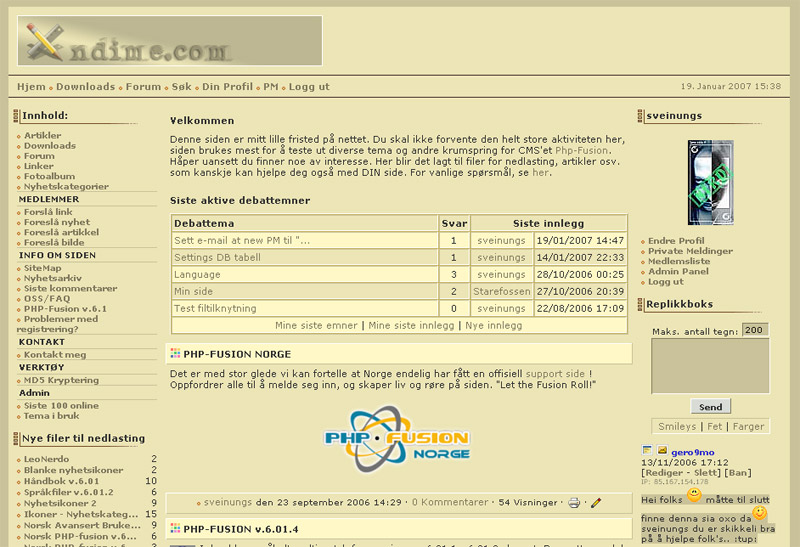Go to Hjem in the top navigation

[x=31, y=87]
